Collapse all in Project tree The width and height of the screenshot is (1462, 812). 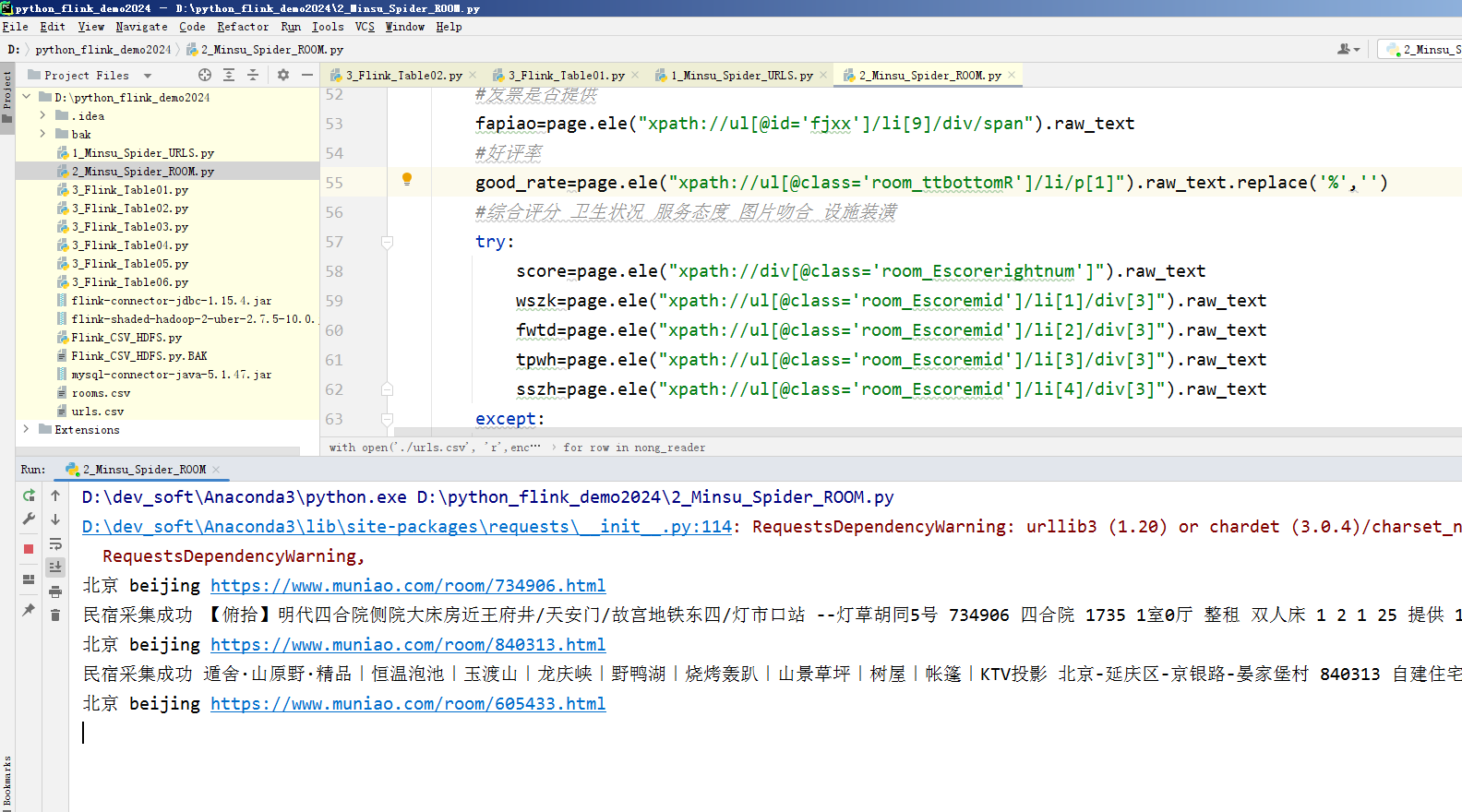click(x=252, y=75)
